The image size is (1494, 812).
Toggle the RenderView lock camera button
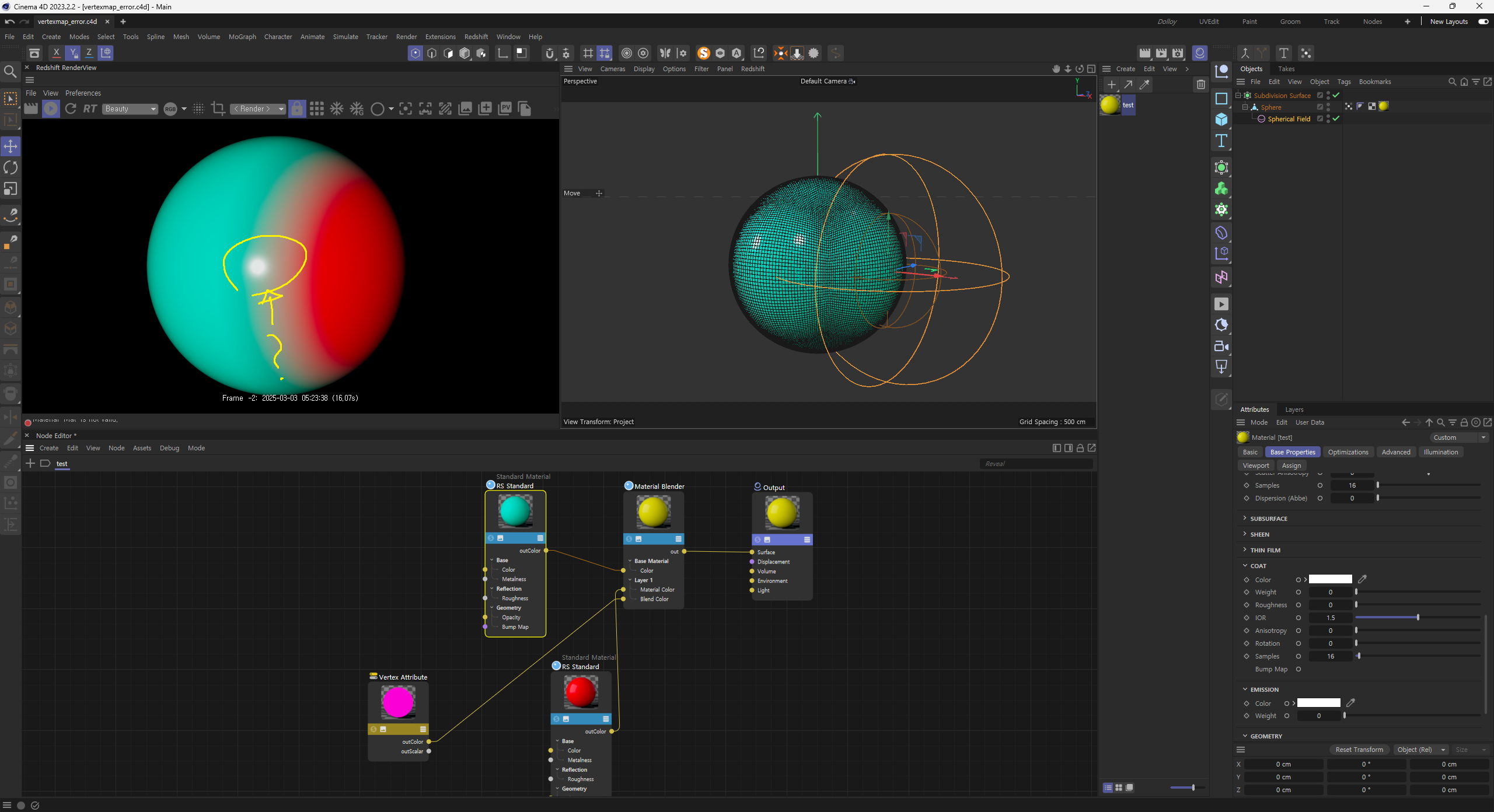(x=297, y=108)
